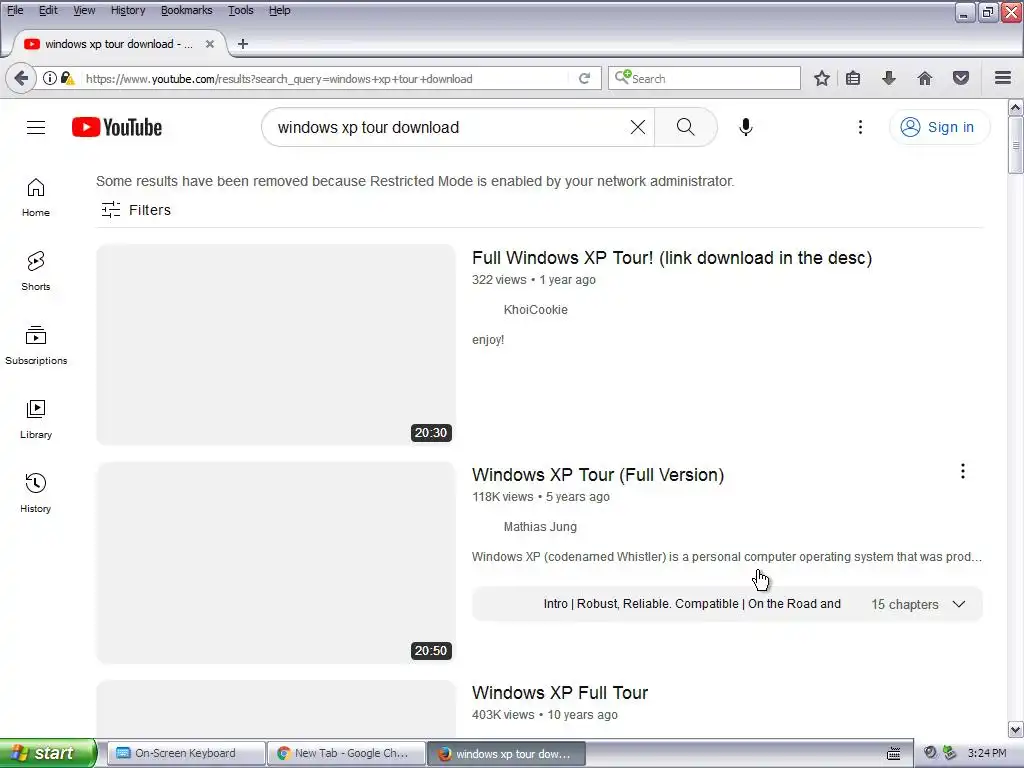
Task: Click the Sign in button
Action: tap(939, 127)
